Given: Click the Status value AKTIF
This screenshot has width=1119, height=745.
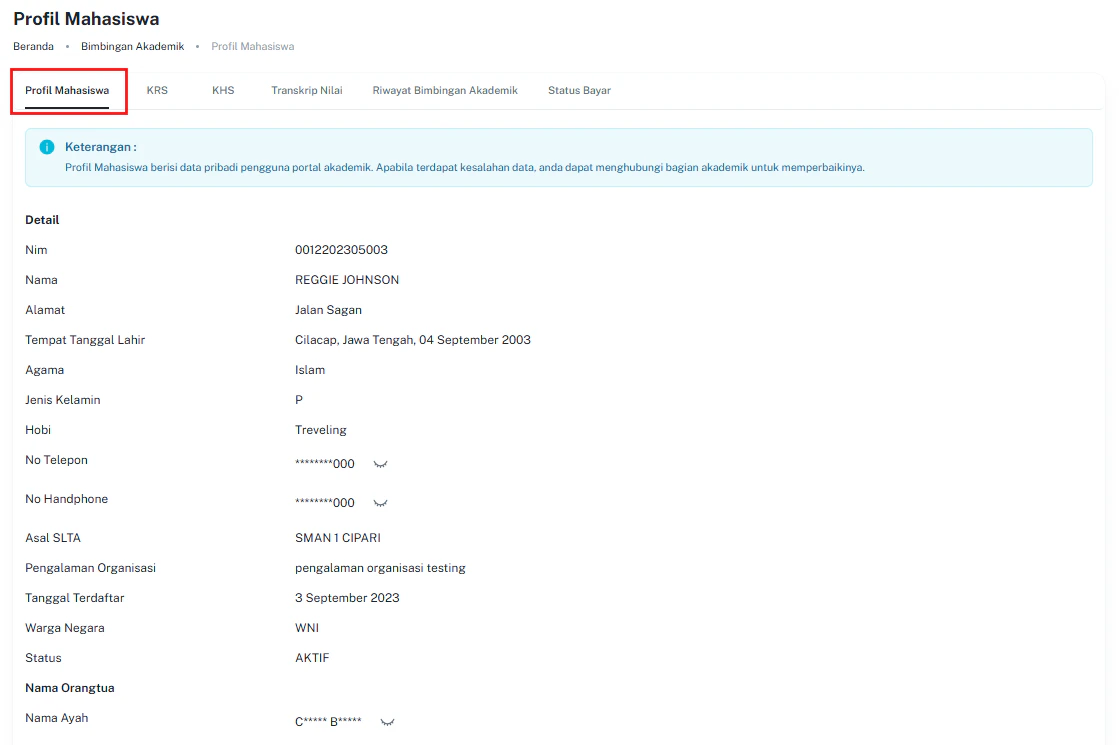Looking at the screenshot, I should 312,657.
